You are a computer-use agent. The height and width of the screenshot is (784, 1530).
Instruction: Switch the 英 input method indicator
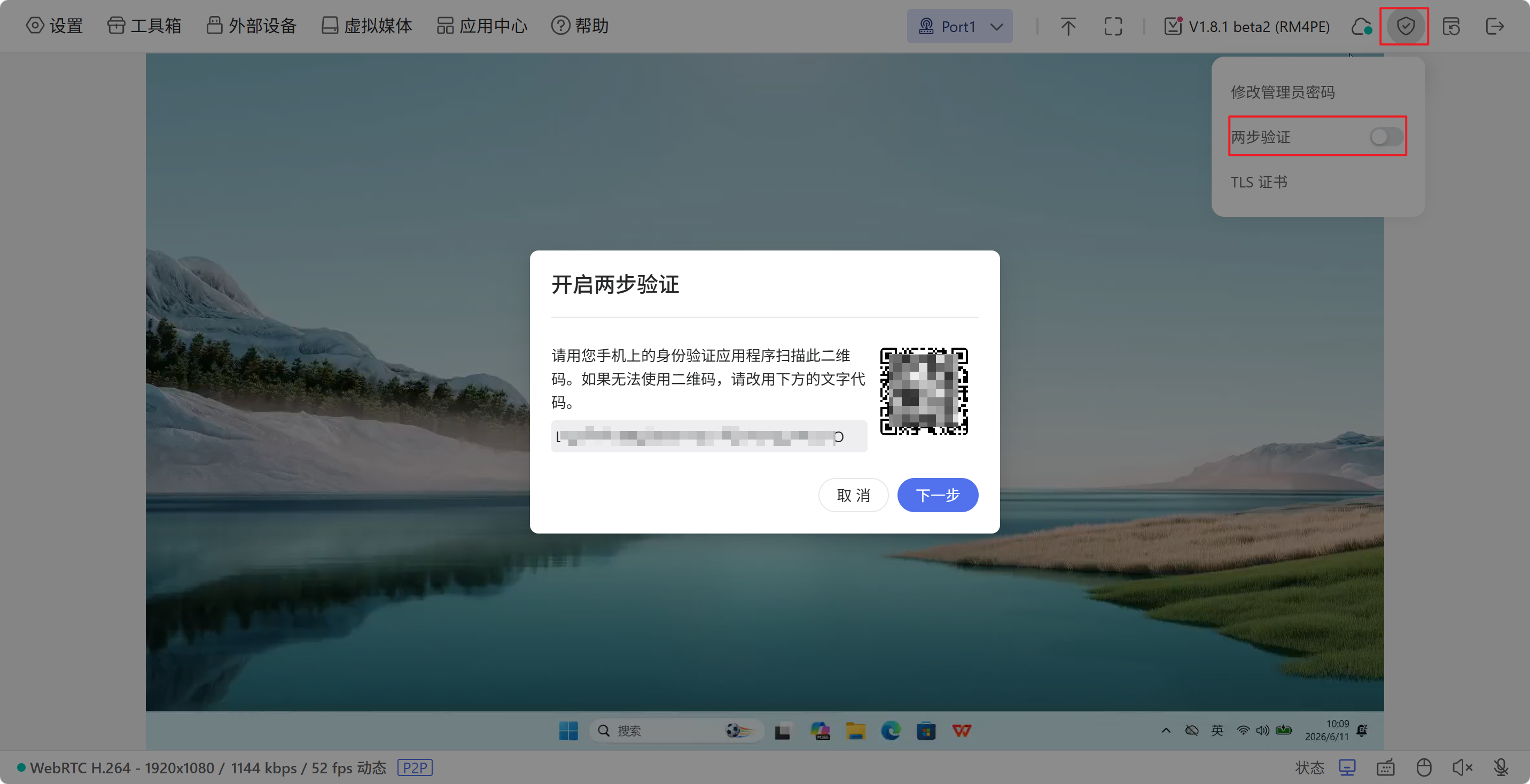point(1217,731)
